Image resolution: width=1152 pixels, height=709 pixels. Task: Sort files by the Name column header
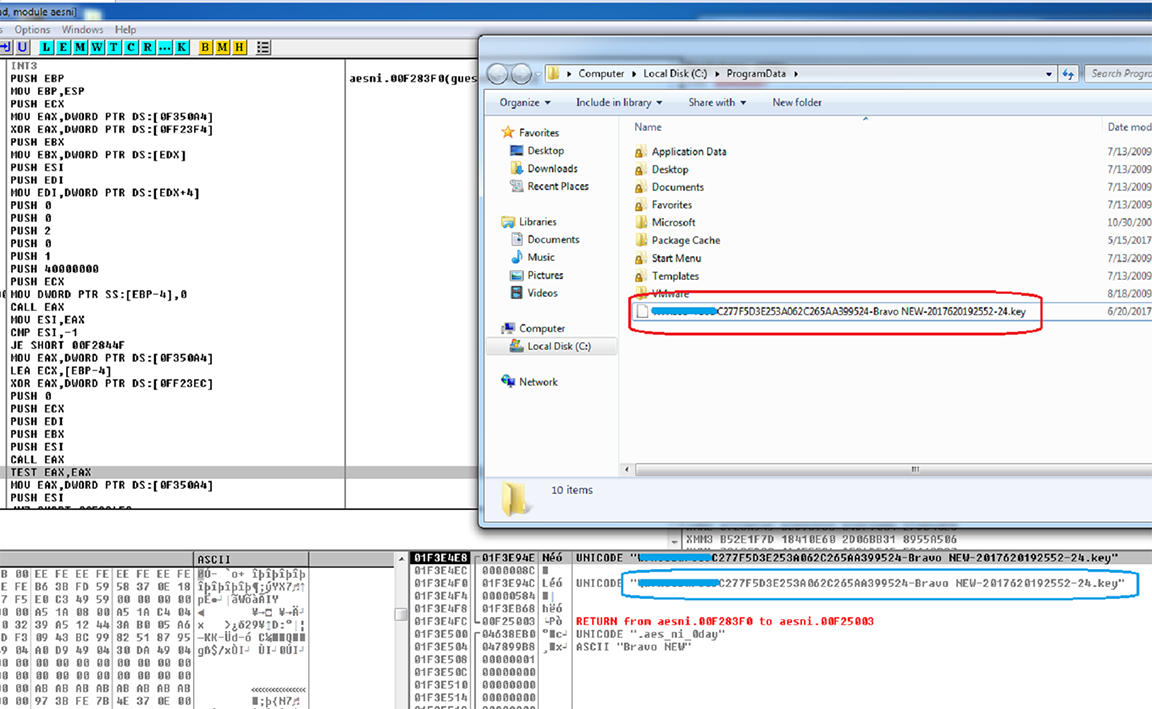[647, 127]
